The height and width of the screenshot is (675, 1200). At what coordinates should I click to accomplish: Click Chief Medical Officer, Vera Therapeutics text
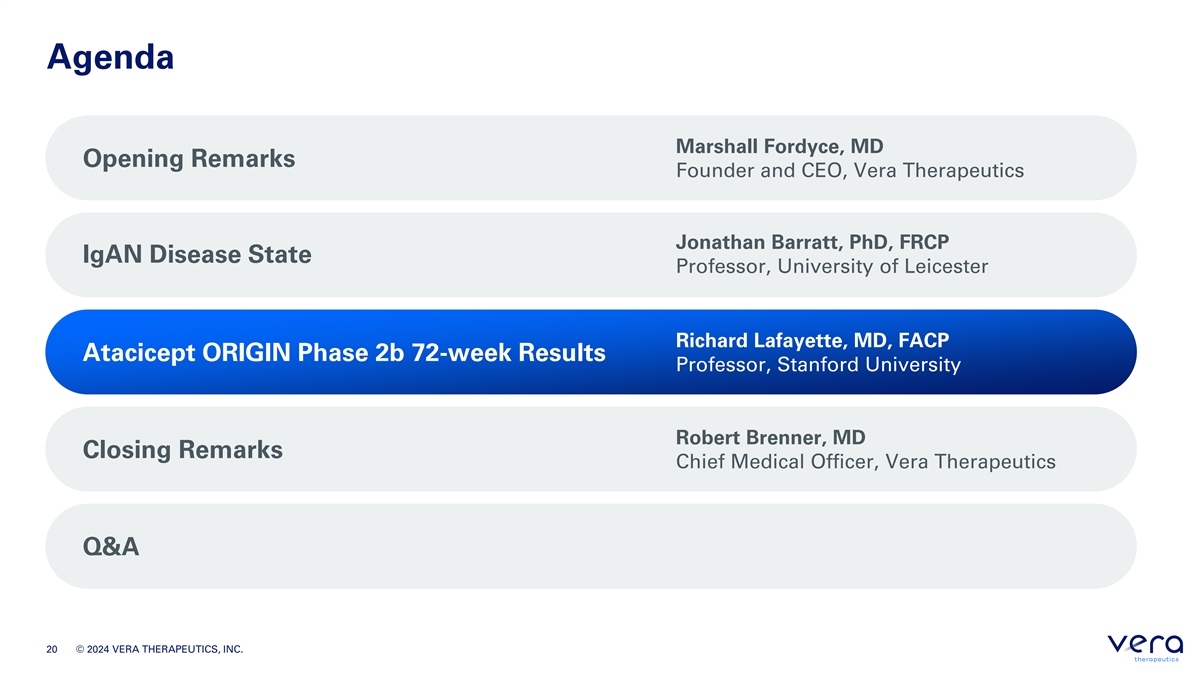866,462
